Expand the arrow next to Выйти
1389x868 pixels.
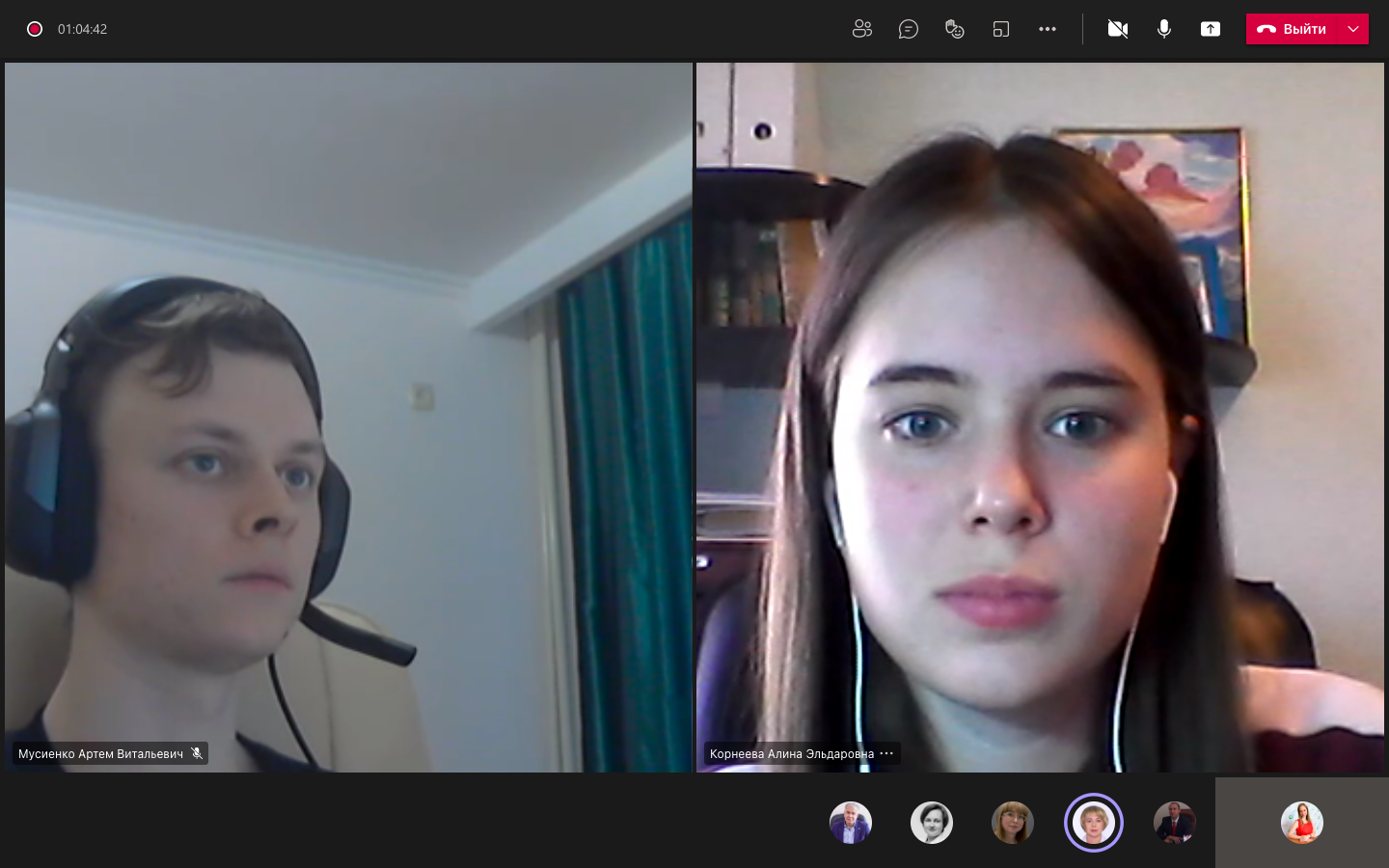pyautogui.click(x=1353, y=29)
